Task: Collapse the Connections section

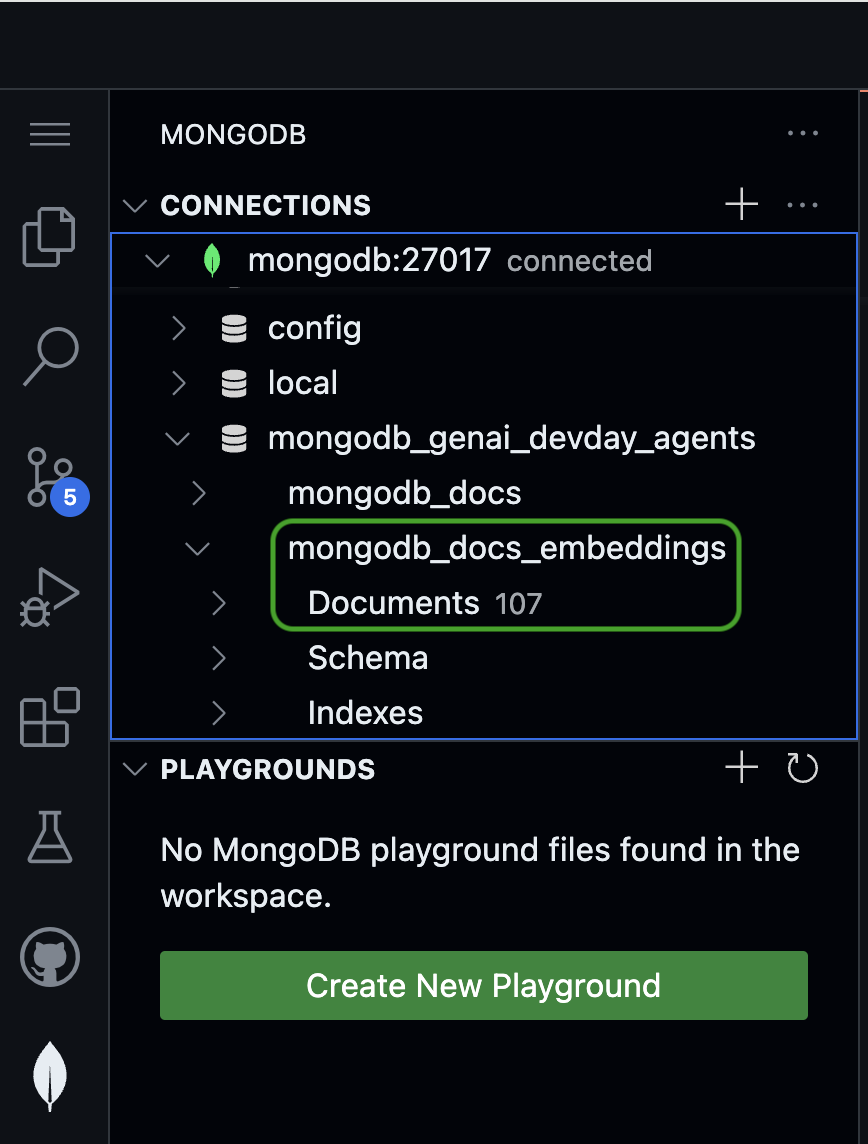Action: [135, 206]
